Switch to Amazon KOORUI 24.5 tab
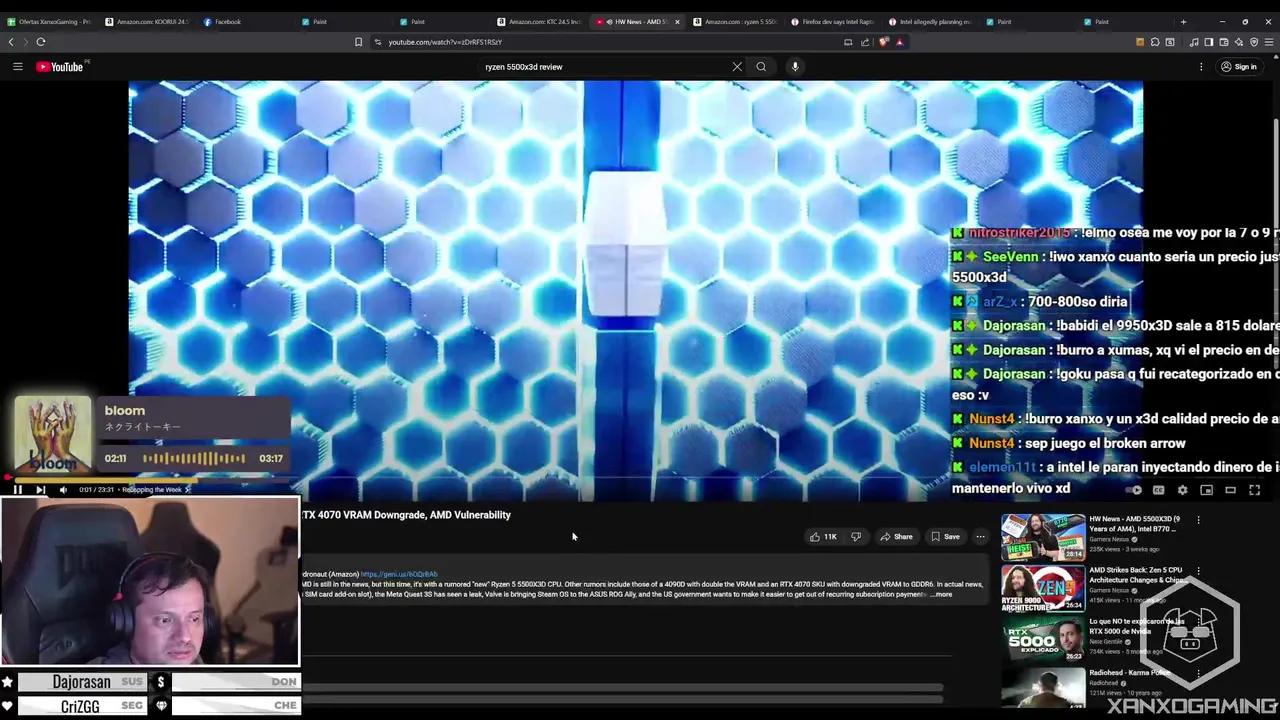Image resolution: width=1280 pixels, height=720 pixels. (x=147, y=22)
